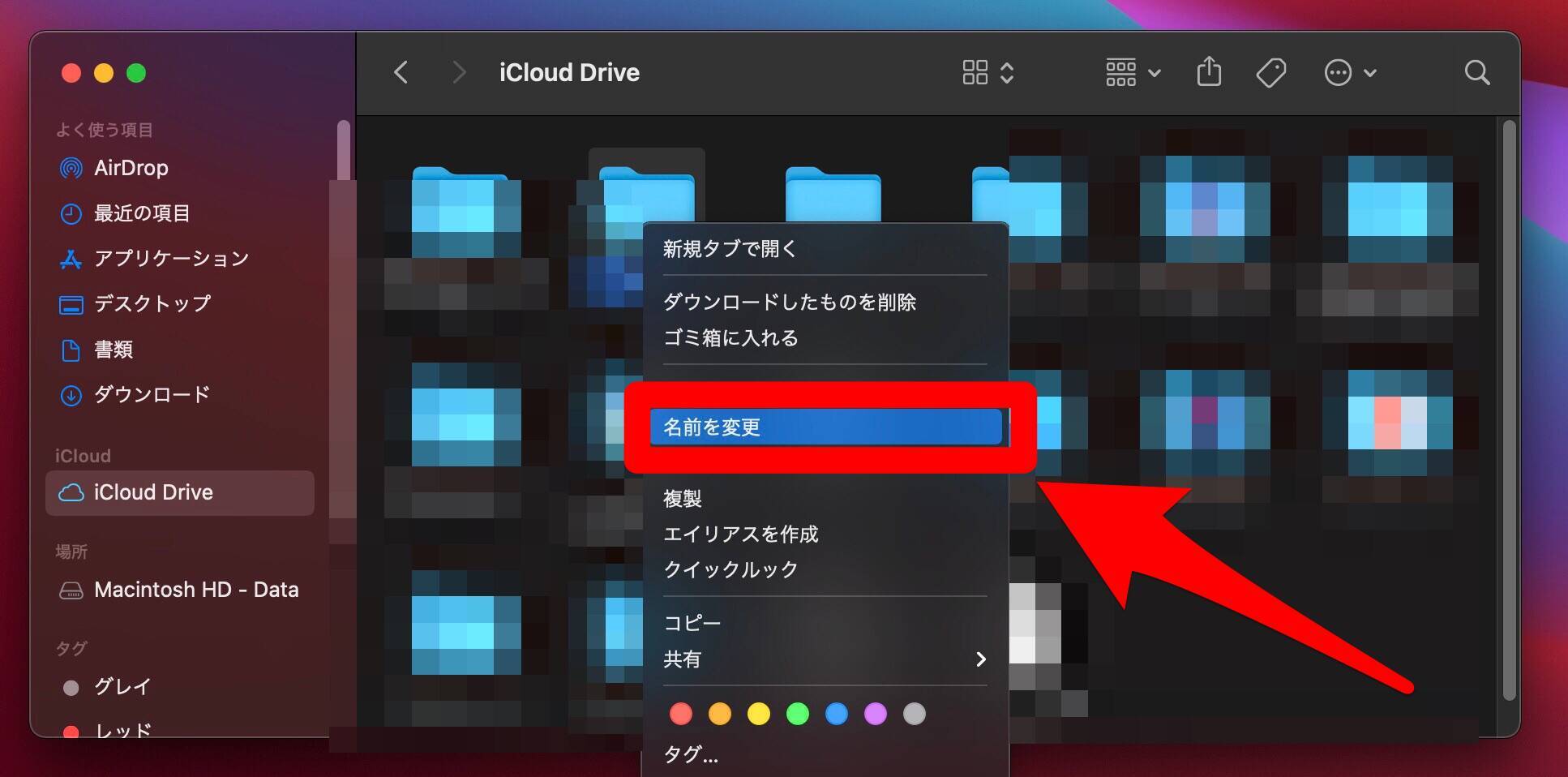Screen dimensions: 1568x777
Task: Apply the gray tag color dot
Action: click(x=915, y=714)
